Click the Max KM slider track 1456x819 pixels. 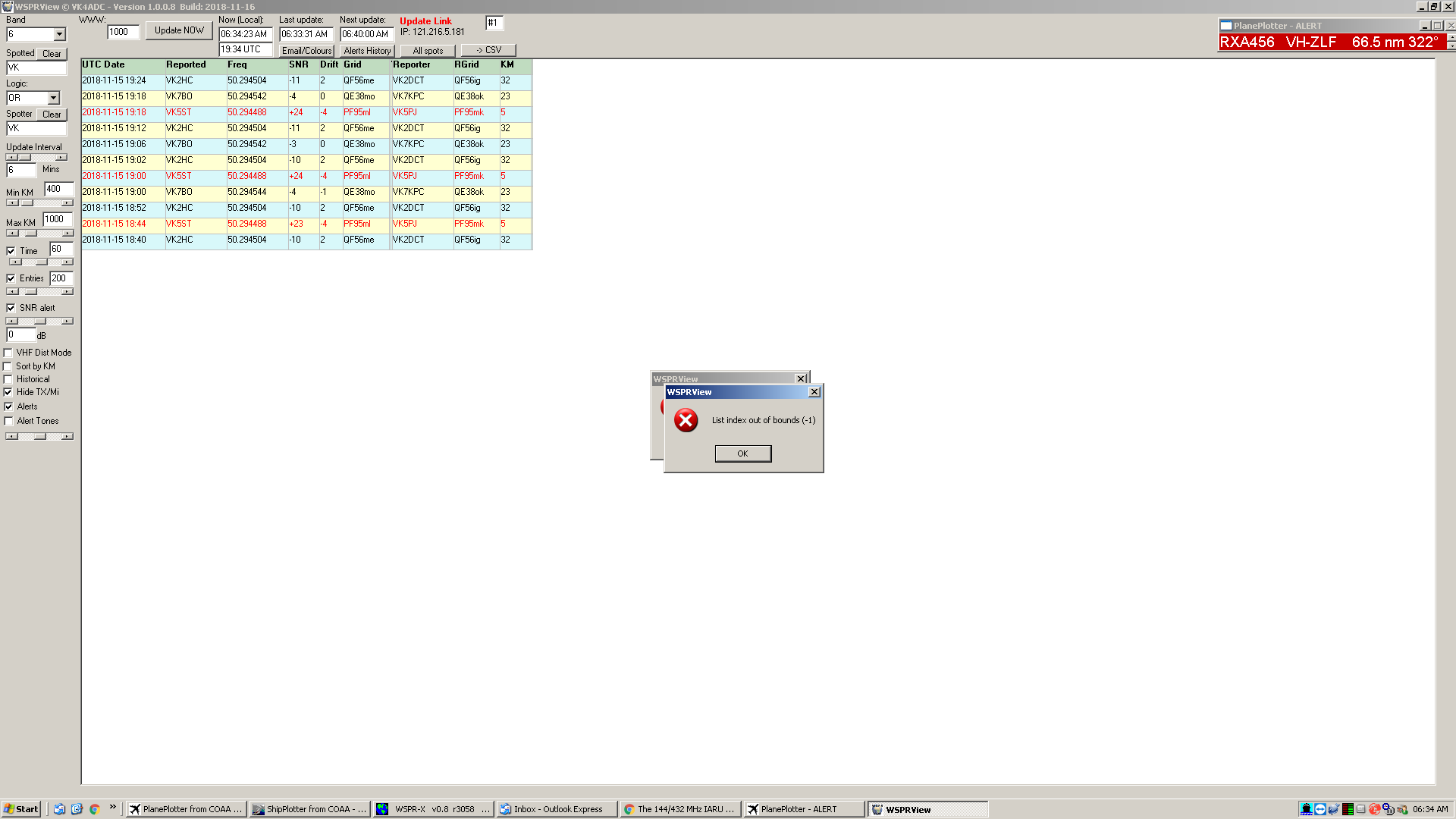click(49, 233)
